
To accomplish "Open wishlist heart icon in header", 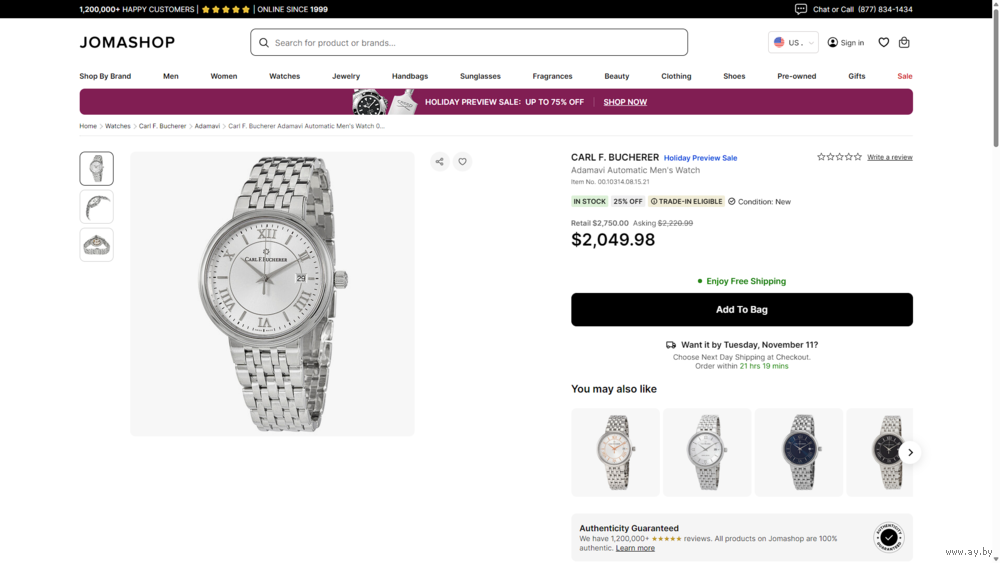I will tap(883, 43).
